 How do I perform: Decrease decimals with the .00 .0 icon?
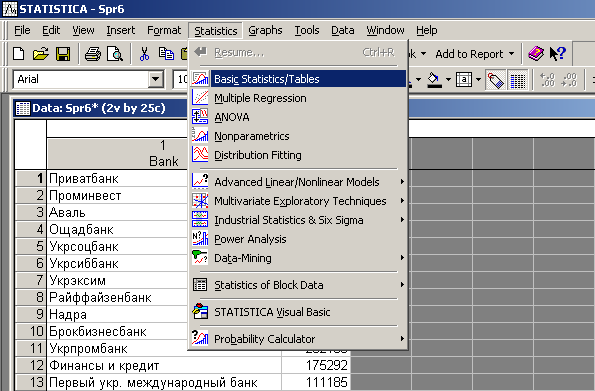click(570, 80)
